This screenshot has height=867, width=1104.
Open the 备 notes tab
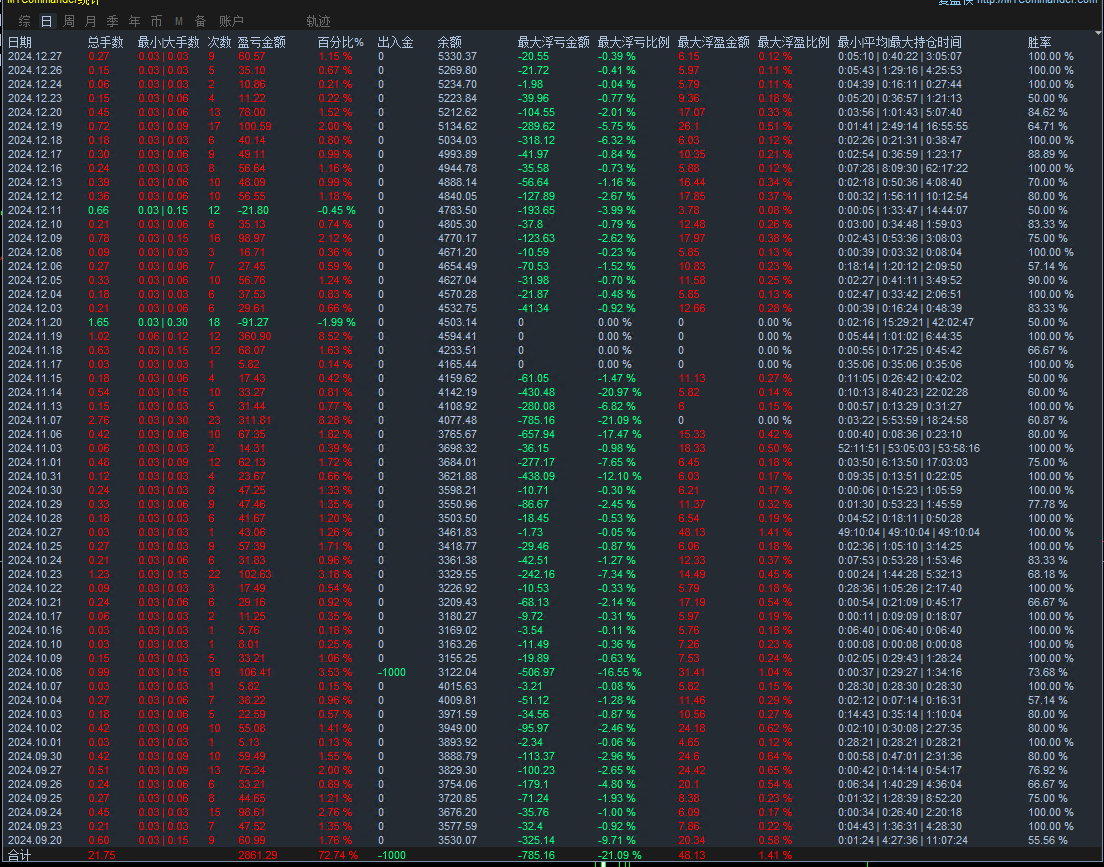(201, 21)
